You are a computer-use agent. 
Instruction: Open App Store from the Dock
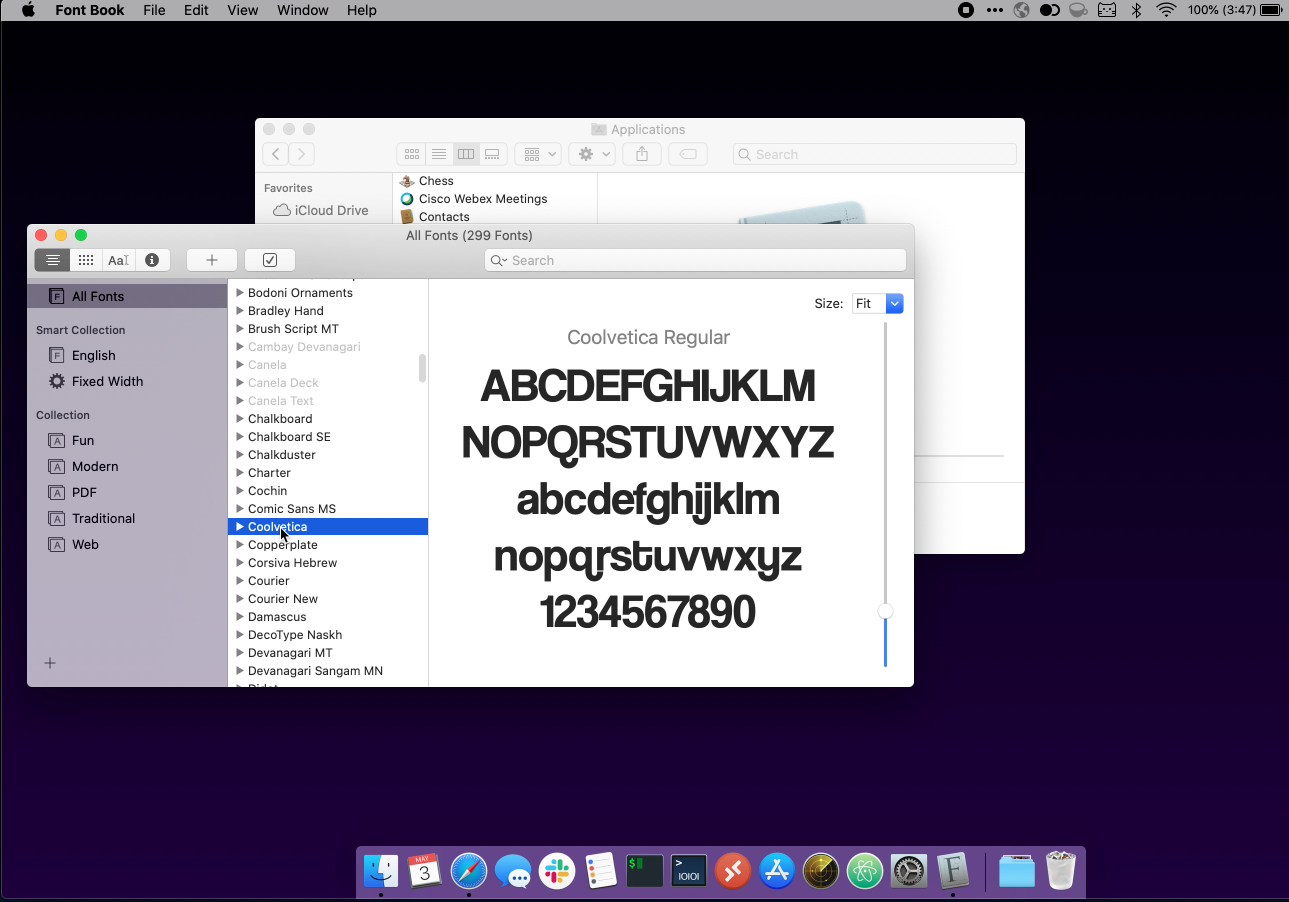coord(777,871)
